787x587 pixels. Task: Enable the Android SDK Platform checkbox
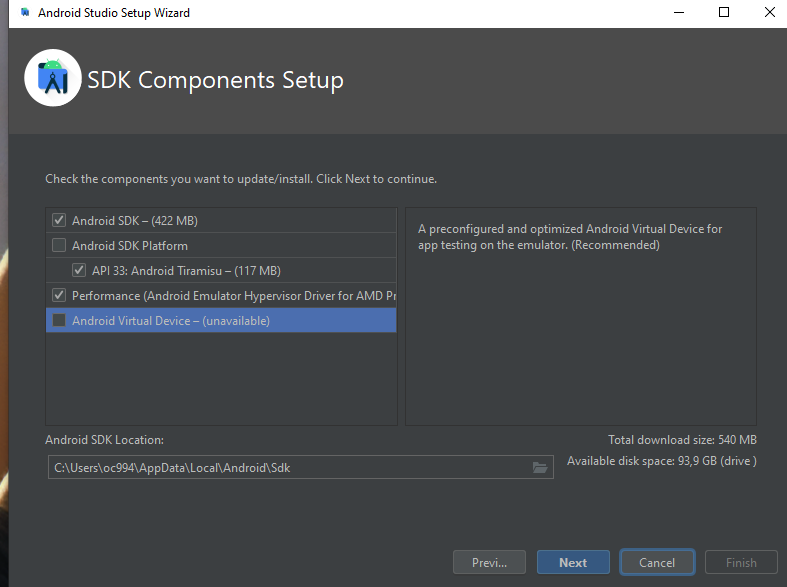[x=59, y=245]
